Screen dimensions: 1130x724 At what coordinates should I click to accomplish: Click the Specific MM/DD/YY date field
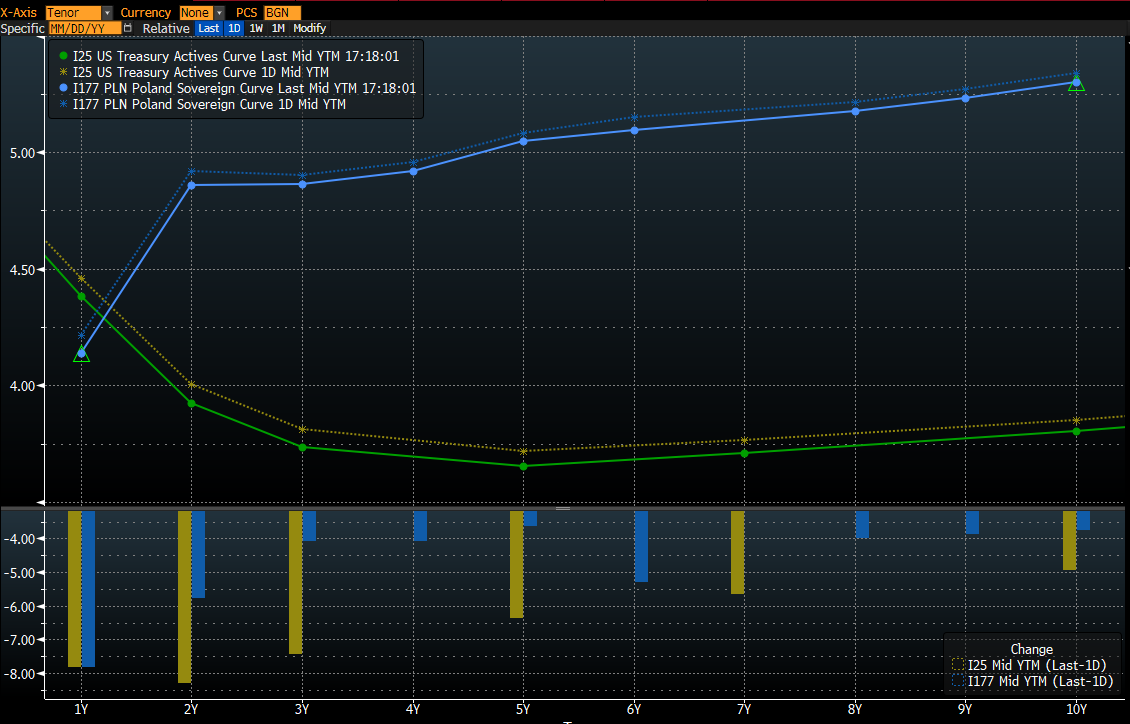click(84, 28)
